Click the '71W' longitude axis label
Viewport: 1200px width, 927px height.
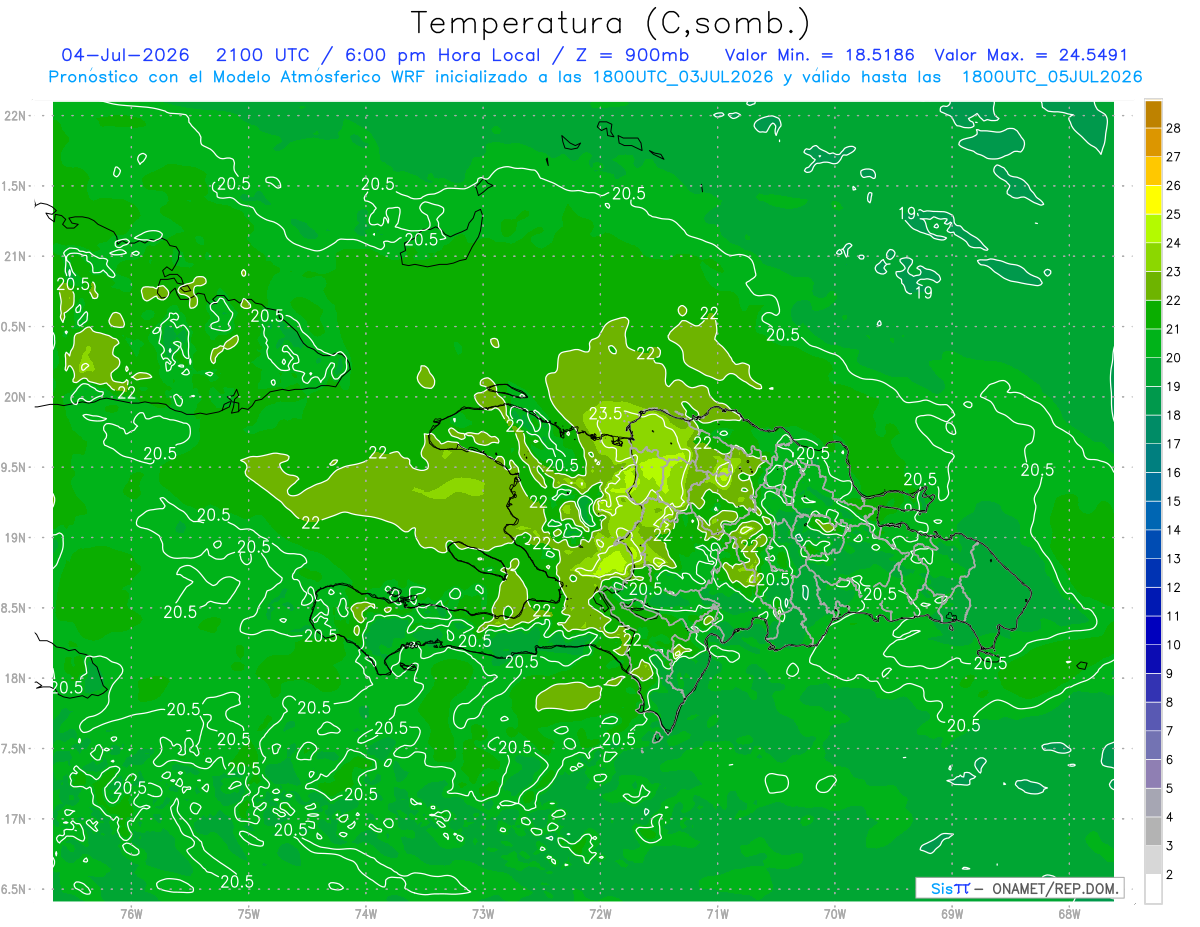pyautogui.click(x=717, y=913)
